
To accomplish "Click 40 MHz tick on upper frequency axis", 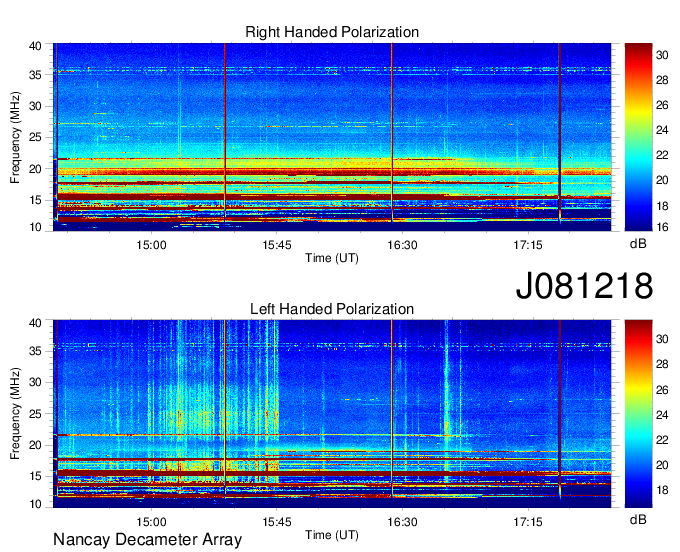I will pos(35,46).
